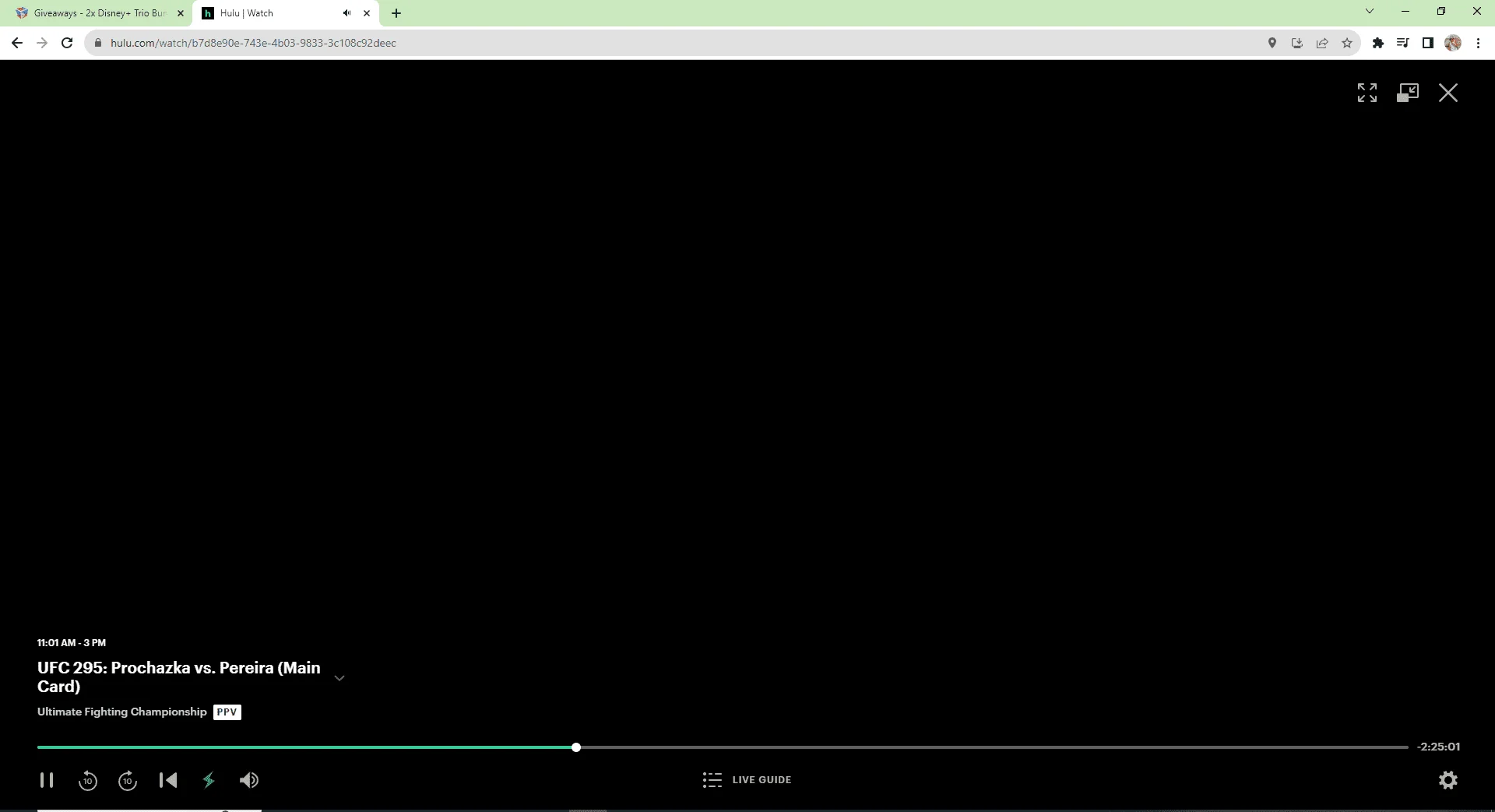Seek ahead on the progress bar
This screenshot has height=812, width=1495.
click(994, 747)
